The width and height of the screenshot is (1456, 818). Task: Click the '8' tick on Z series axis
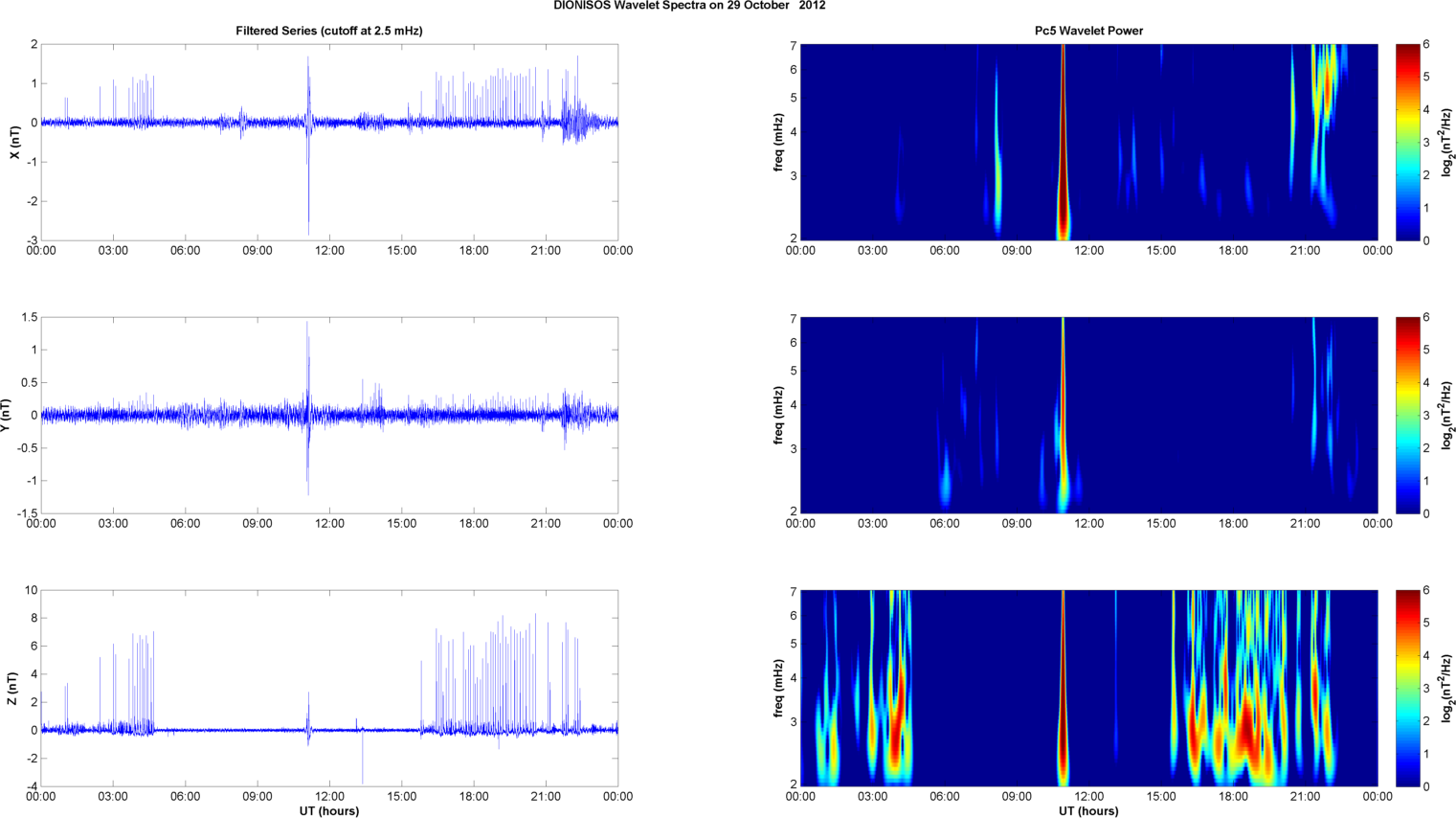(x=34, y=618)
